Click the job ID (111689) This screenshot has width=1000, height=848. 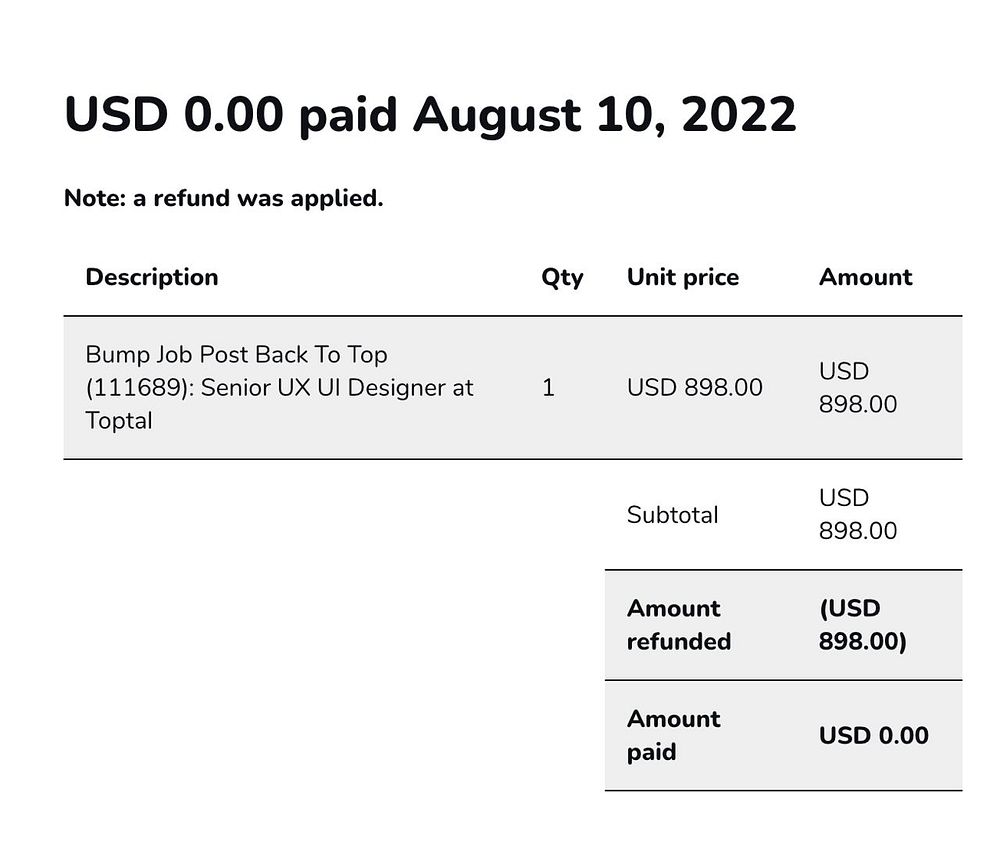click(x=137, y=387)
